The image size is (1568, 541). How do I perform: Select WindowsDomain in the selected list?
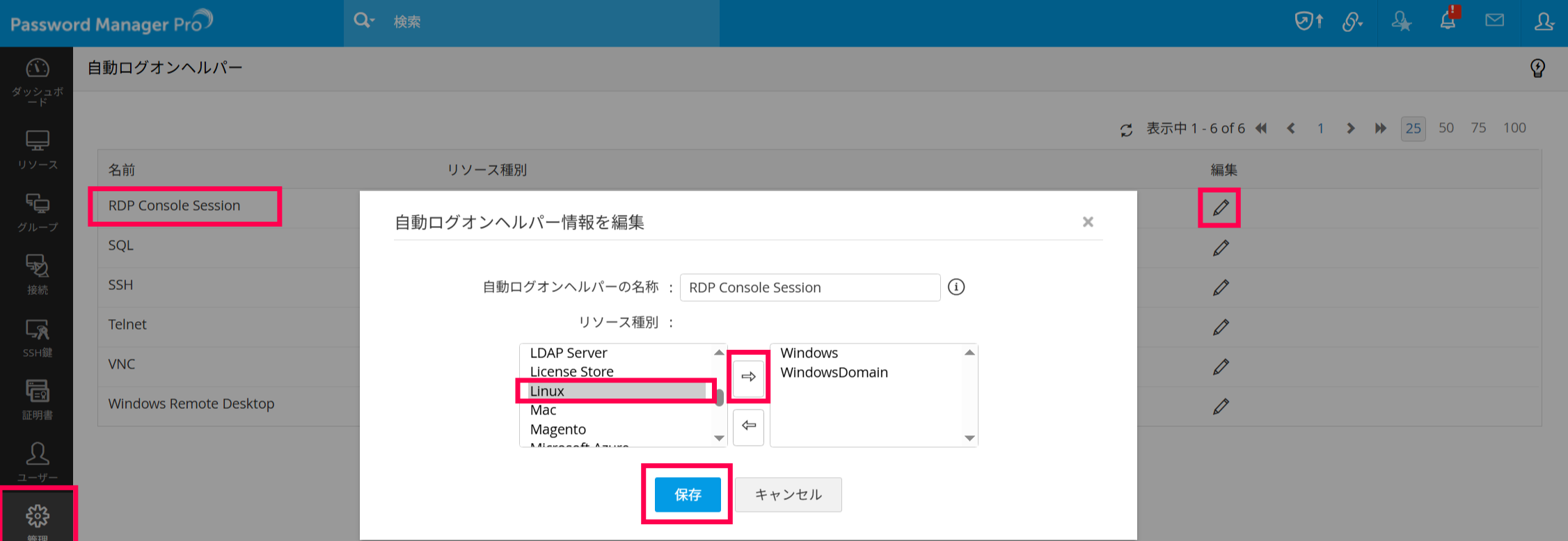834,373
